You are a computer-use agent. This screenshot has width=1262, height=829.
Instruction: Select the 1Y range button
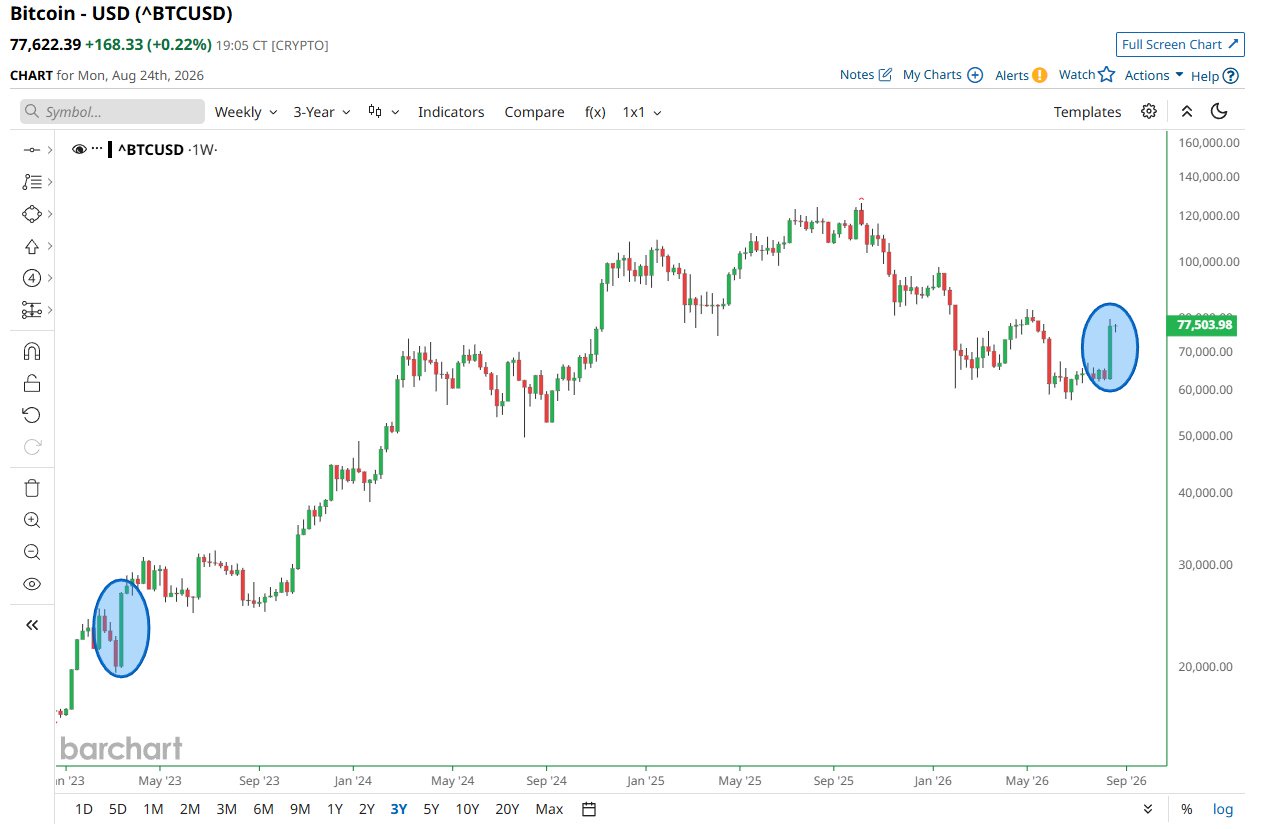click(335, 809)
